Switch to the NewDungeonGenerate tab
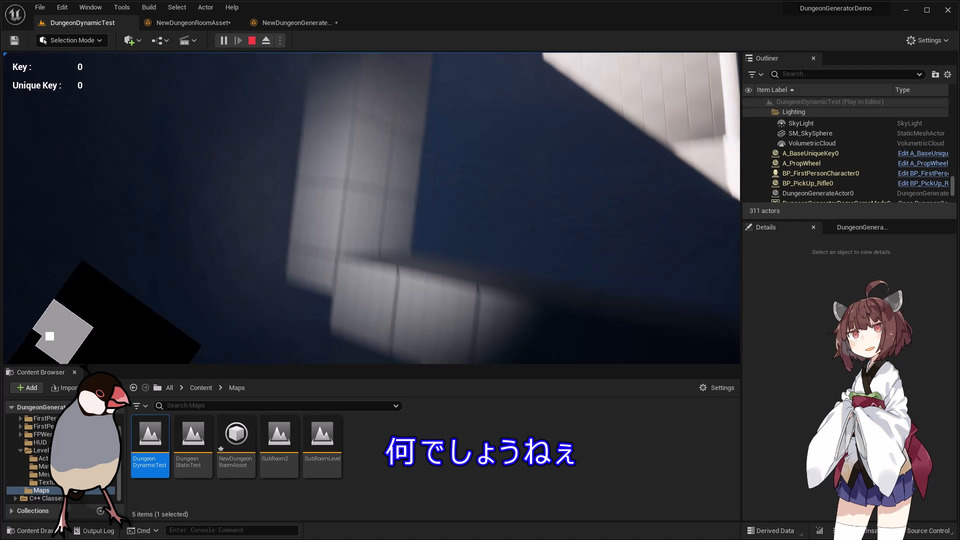 (x=296, y=23)
